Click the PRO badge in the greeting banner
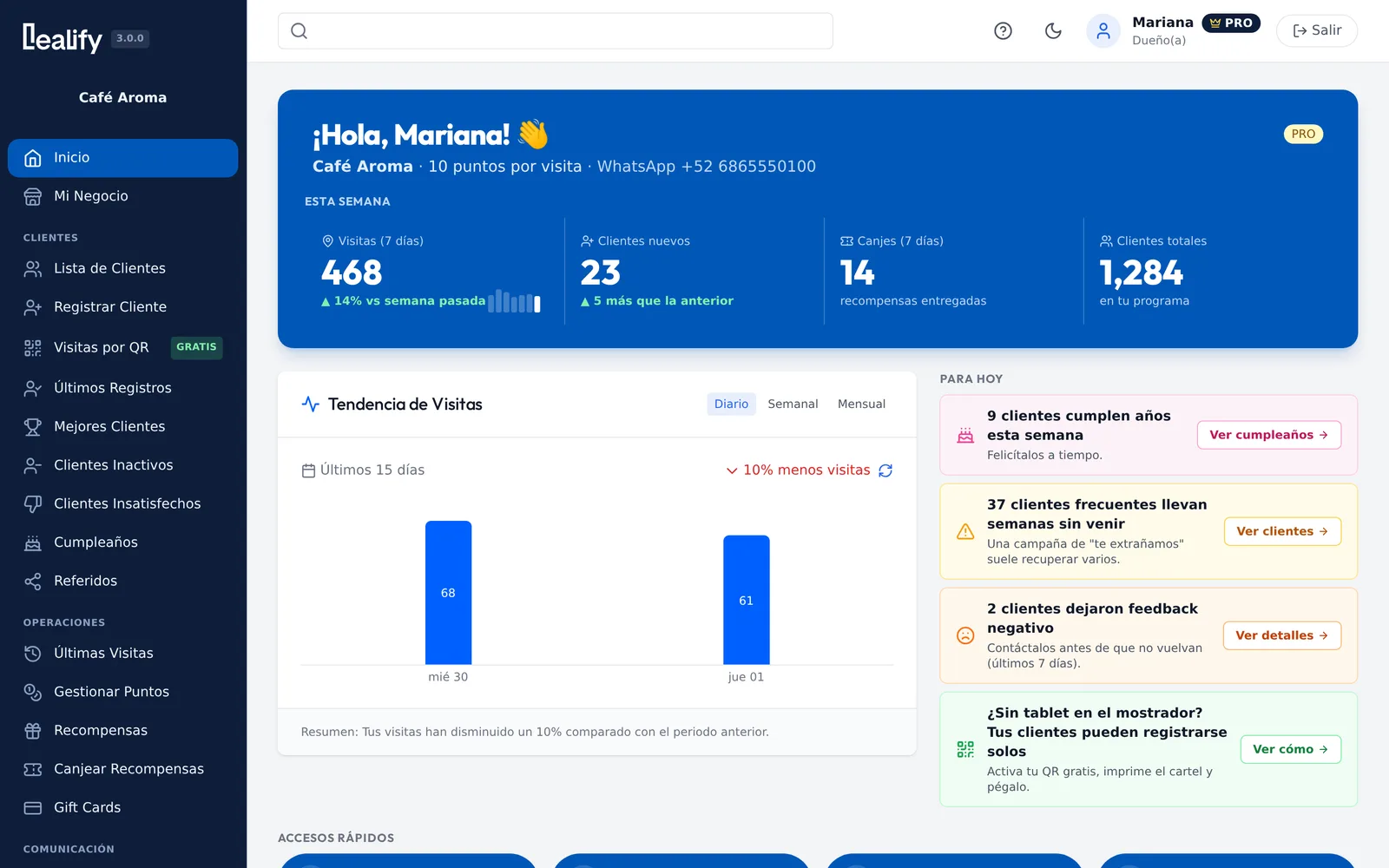The width and height of the screenshot is (1389, 868). coord(1303,135)
